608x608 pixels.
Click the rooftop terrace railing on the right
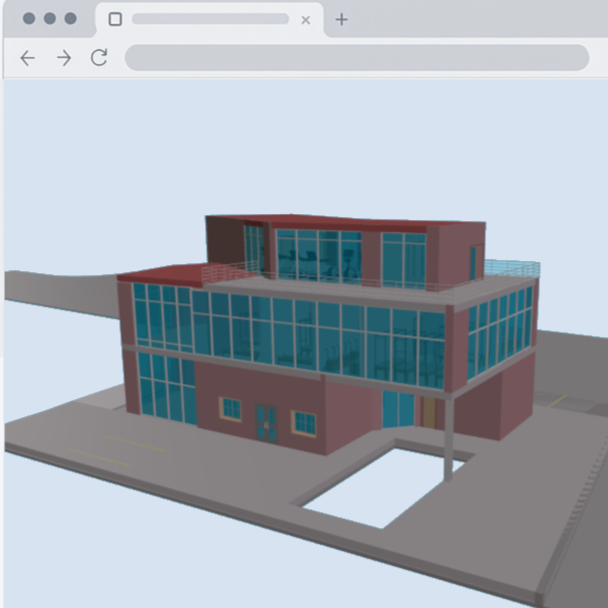coord(512,268)
